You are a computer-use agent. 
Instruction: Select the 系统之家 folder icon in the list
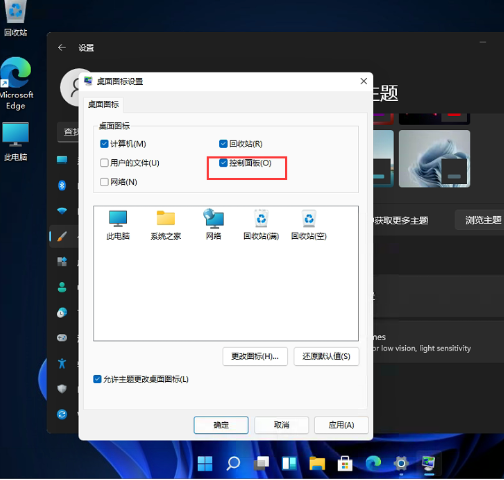(166, 225)
